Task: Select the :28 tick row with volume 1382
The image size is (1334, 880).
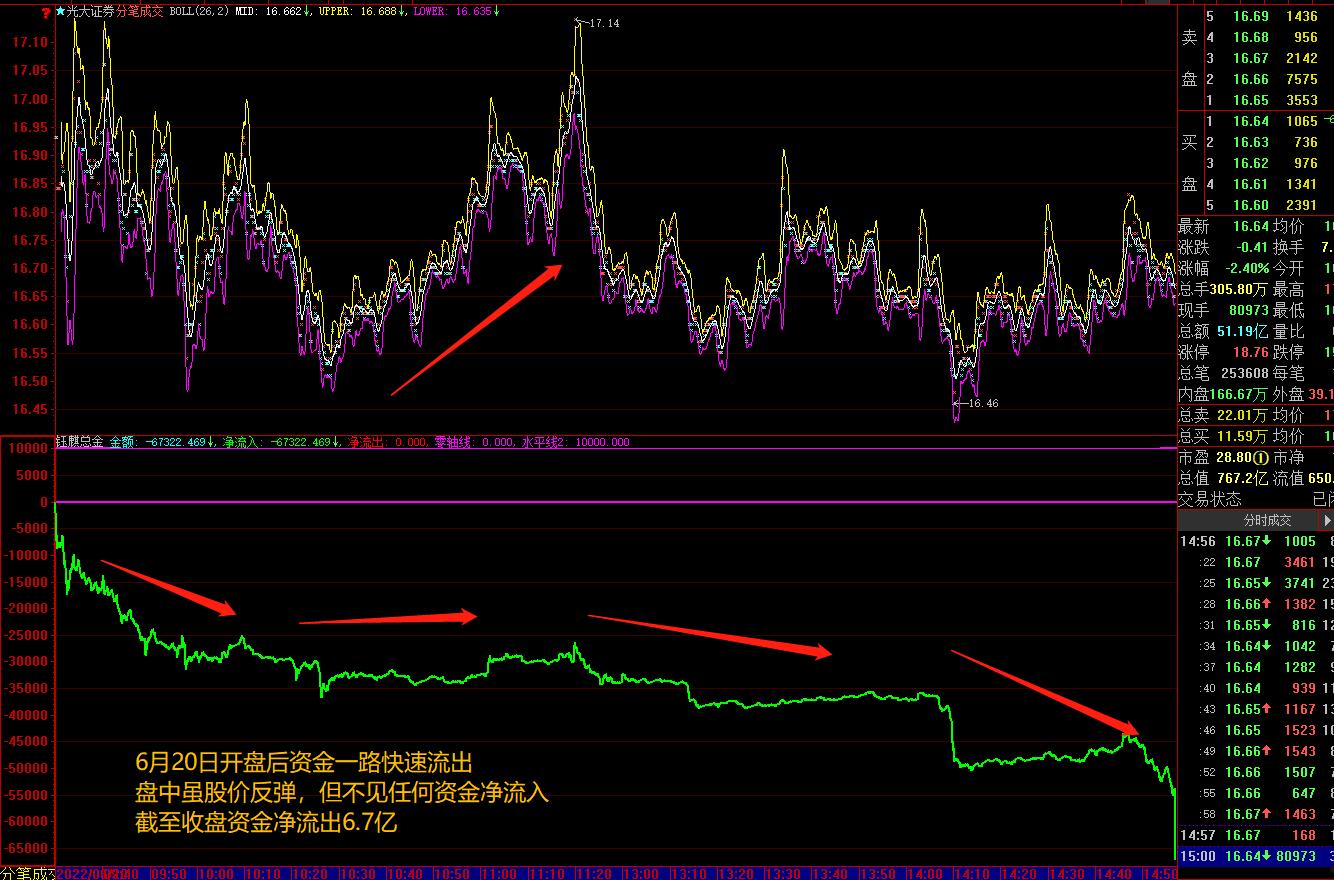Action: tap(1256, 604)
